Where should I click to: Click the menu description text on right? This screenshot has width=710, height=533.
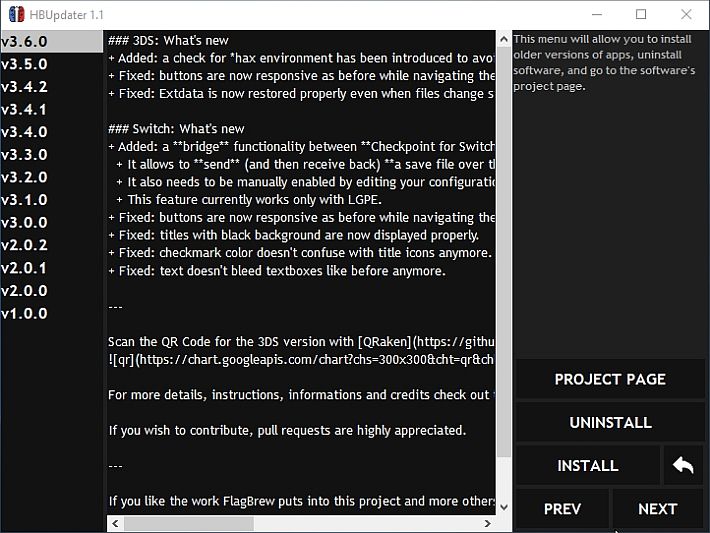[604, 62]
